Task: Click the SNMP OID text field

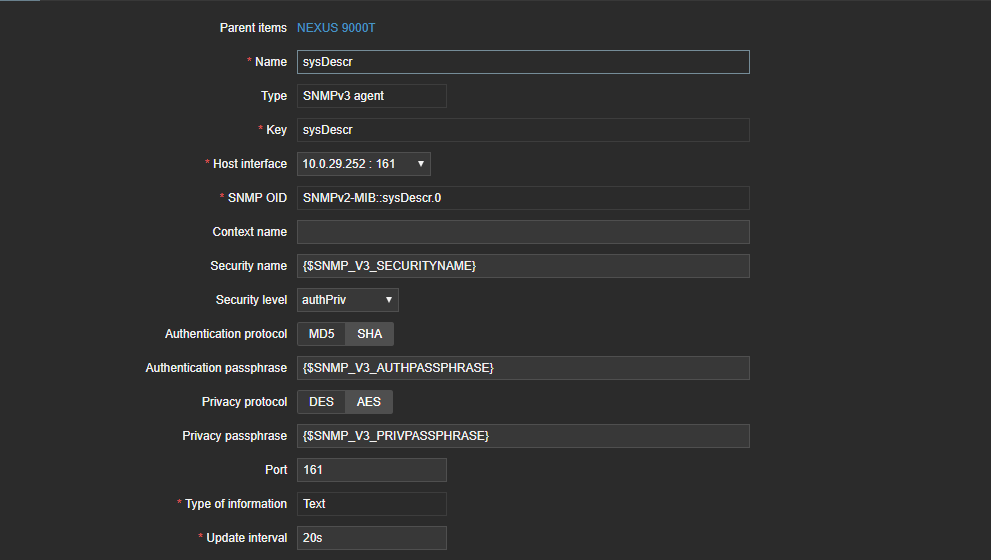Action: coord(522,198)
